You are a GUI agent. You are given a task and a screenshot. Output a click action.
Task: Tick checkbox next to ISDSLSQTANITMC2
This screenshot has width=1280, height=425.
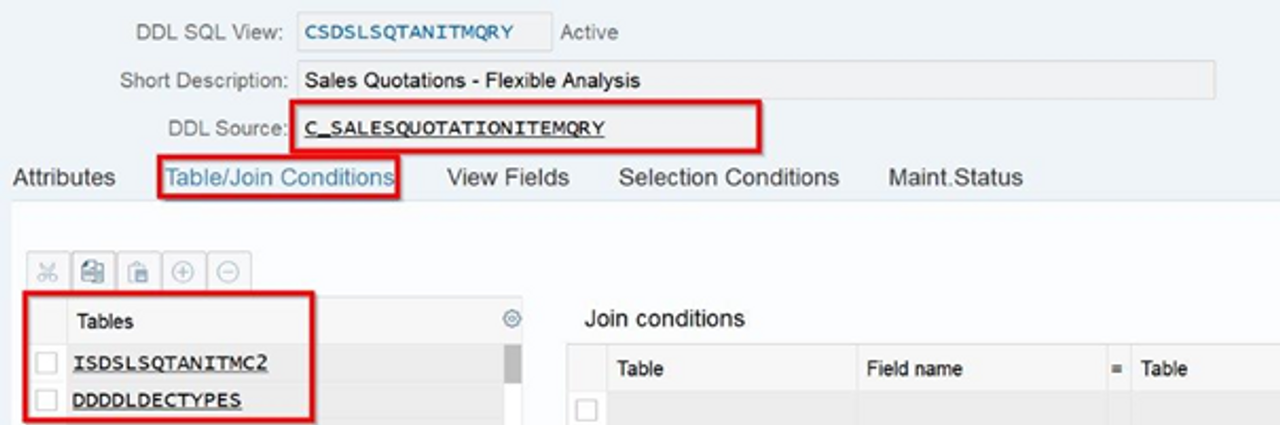pos(46,363)
